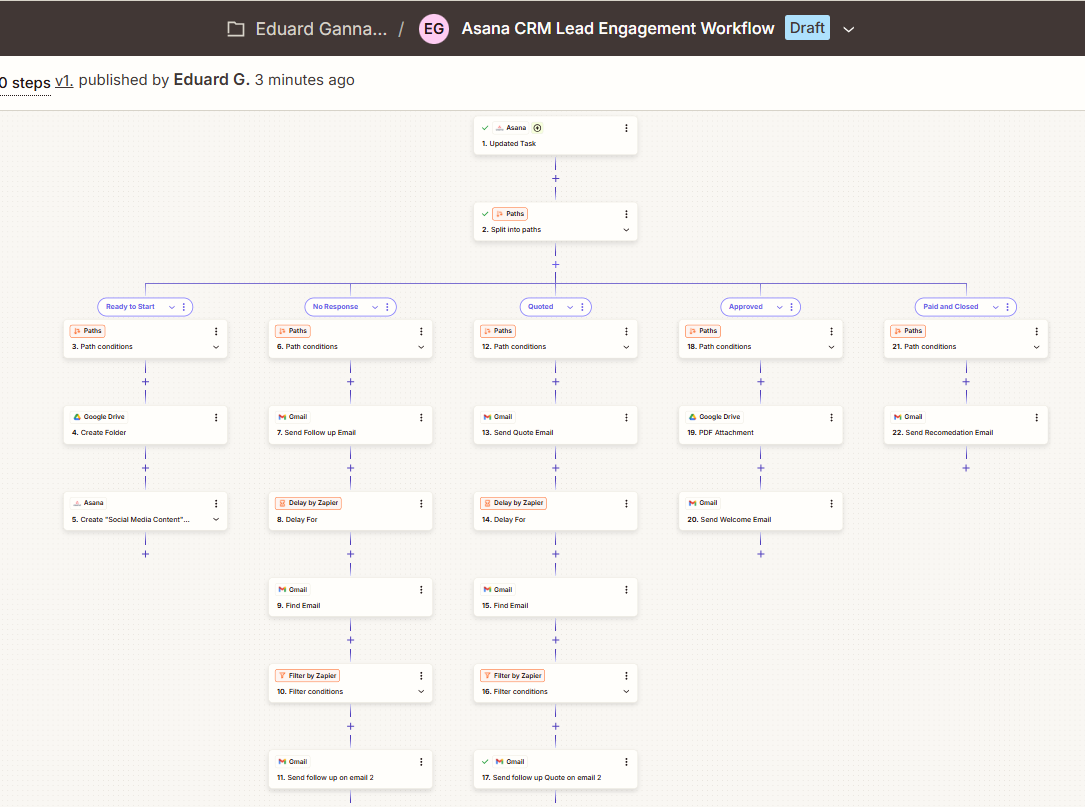Click the folder icon in header breadcrumb
Screen dimensions: 1085x807
(x=236, y=29)
